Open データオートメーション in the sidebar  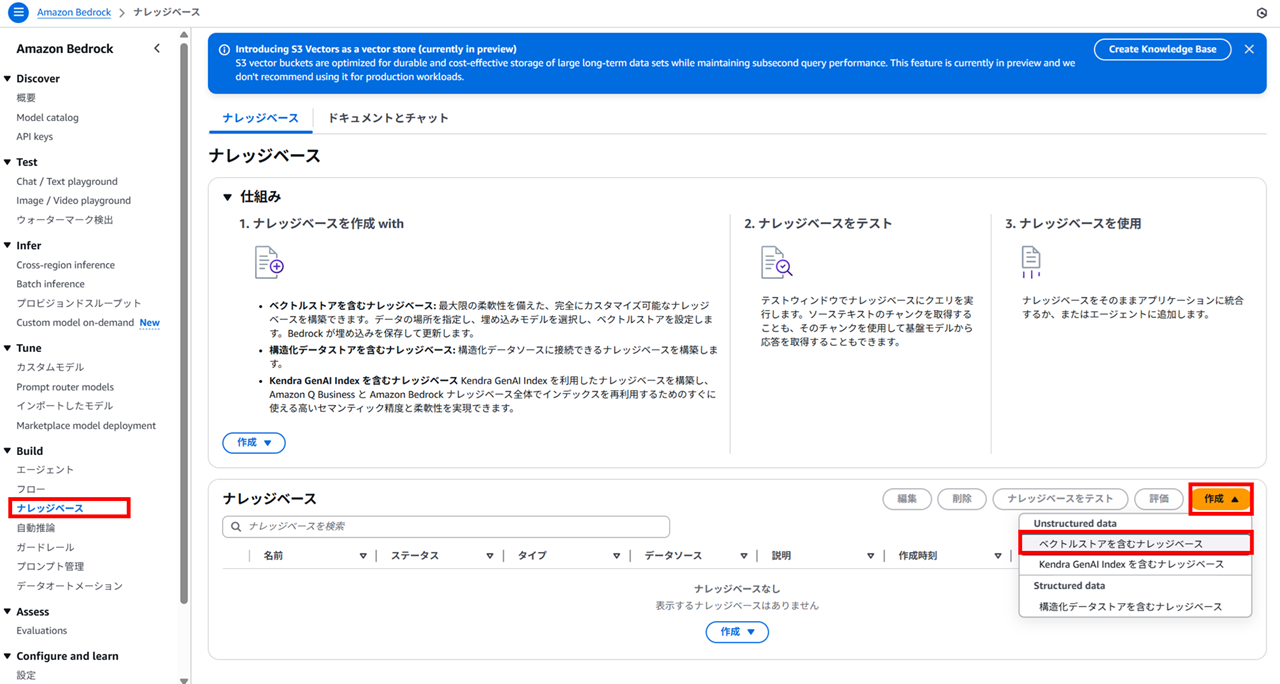[x=69, y=585]
